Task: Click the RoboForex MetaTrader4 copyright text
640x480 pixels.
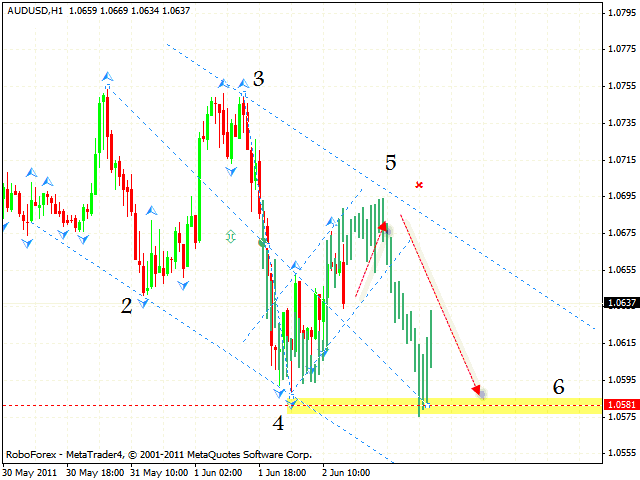Action: 155,453
